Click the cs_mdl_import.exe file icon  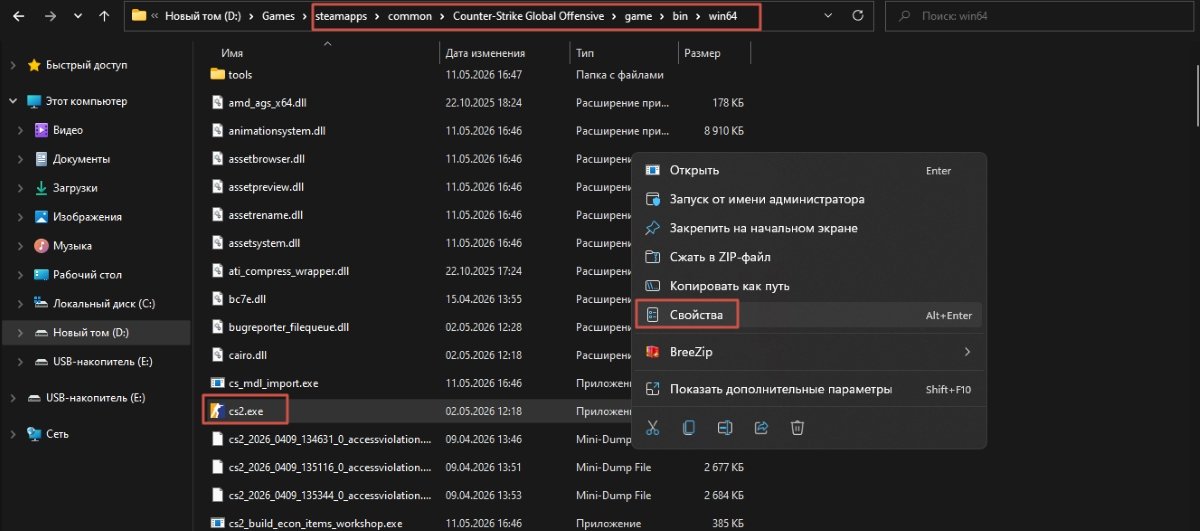[x=219, y=382]
